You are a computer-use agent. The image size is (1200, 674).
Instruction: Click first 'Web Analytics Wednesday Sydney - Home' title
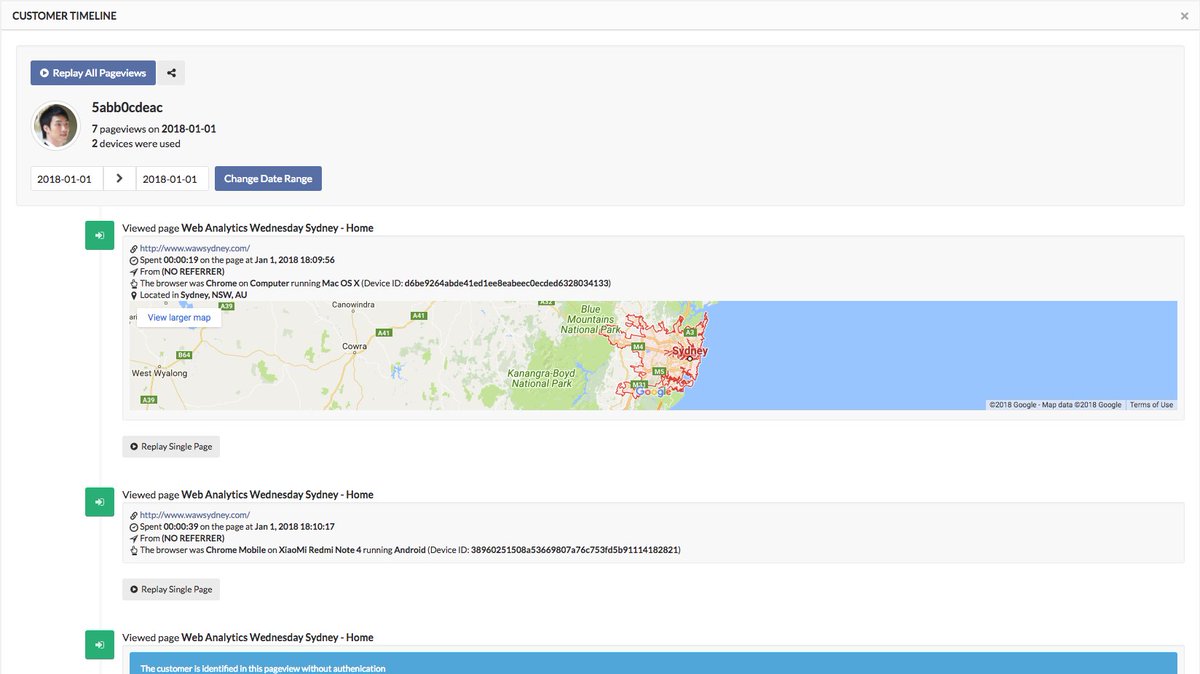pyautogui.click(x=277, y=228)
